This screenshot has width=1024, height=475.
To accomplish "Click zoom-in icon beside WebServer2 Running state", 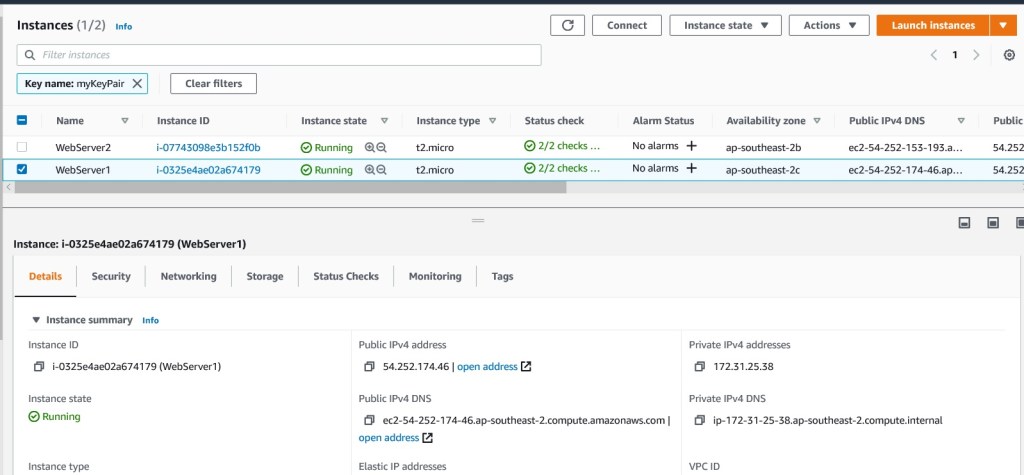I will [370, 147].
